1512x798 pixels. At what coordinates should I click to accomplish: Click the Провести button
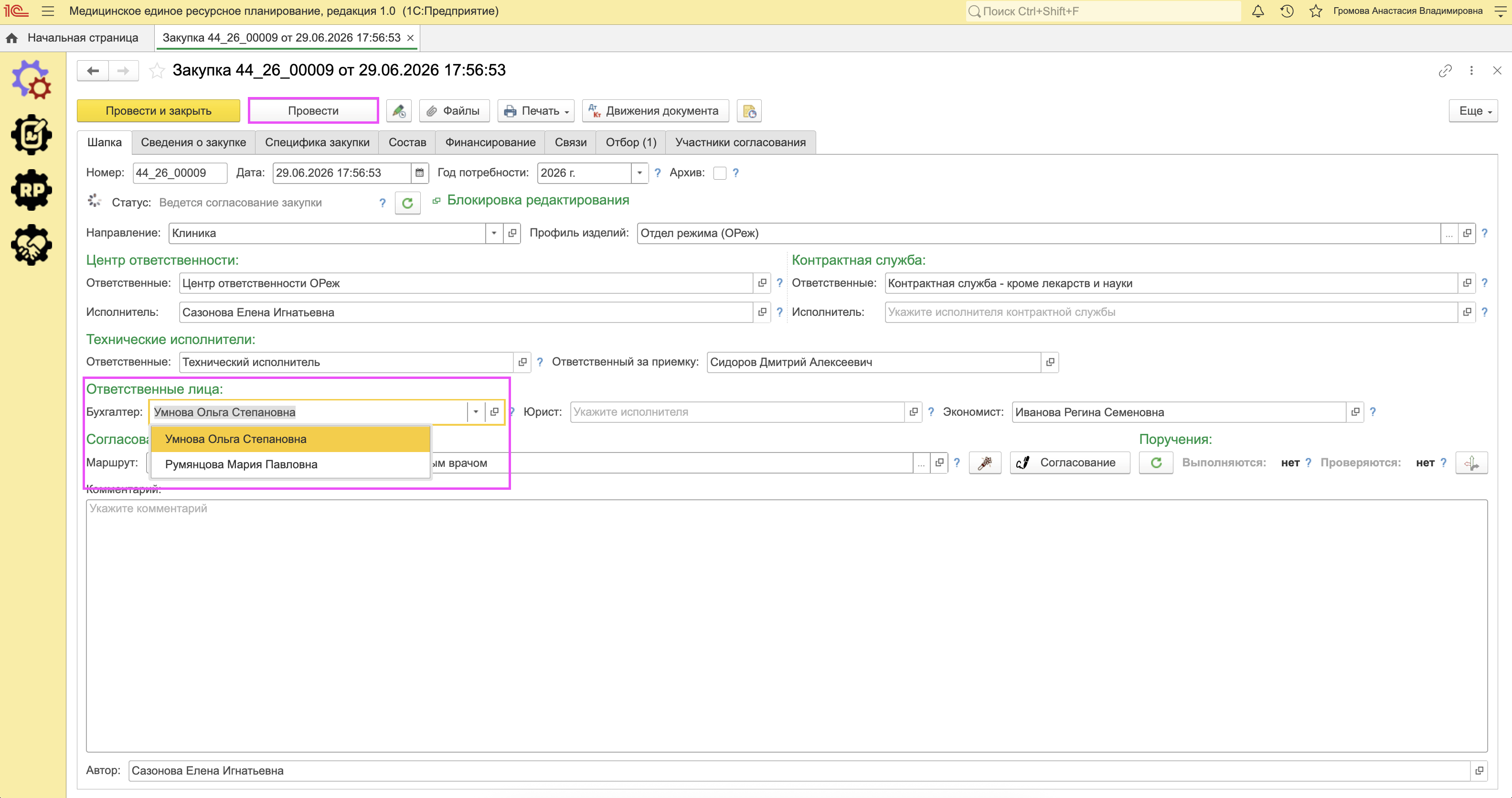pyautogui.click(x=313, y=111)
